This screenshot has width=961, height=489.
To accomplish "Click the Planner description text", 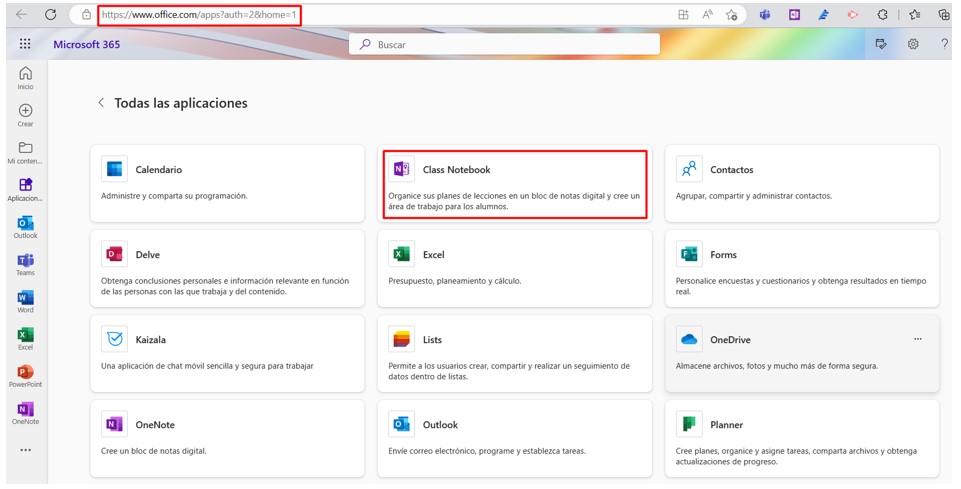I will coord(796,457).
